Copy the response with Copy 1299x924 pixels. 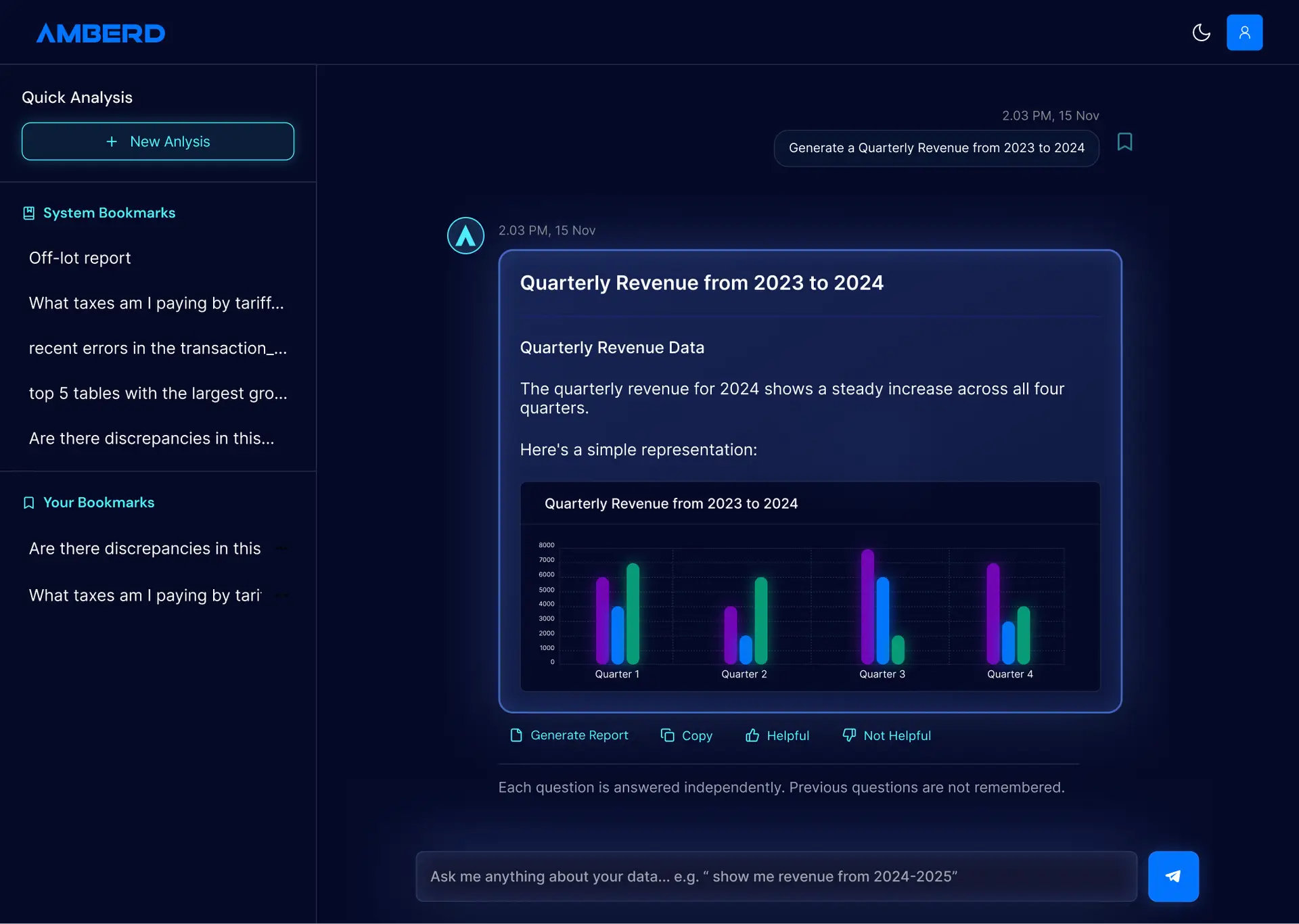(687, 735)
